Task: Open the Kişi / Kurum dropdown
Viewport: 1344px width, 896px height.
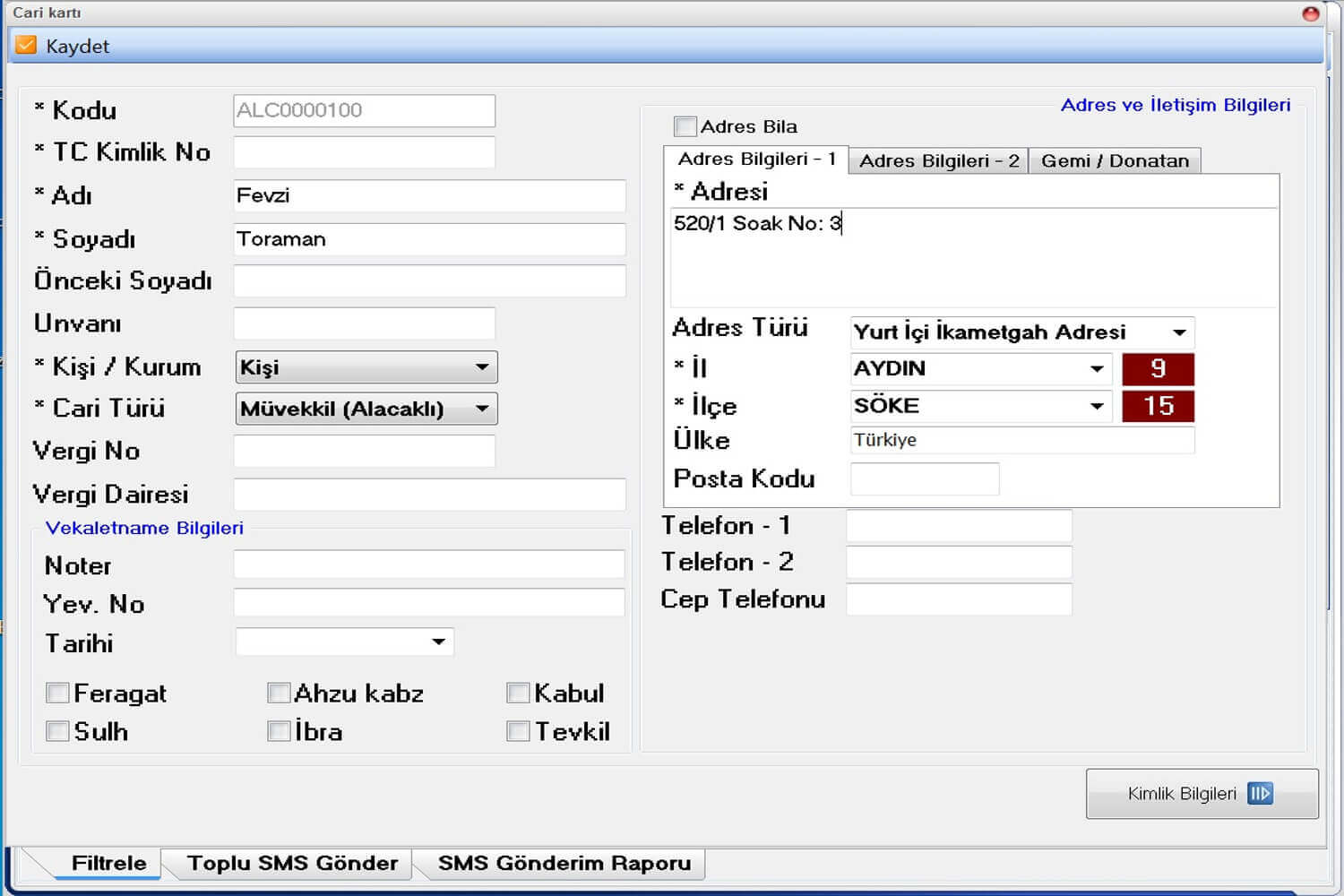Action: coord(482,367)
